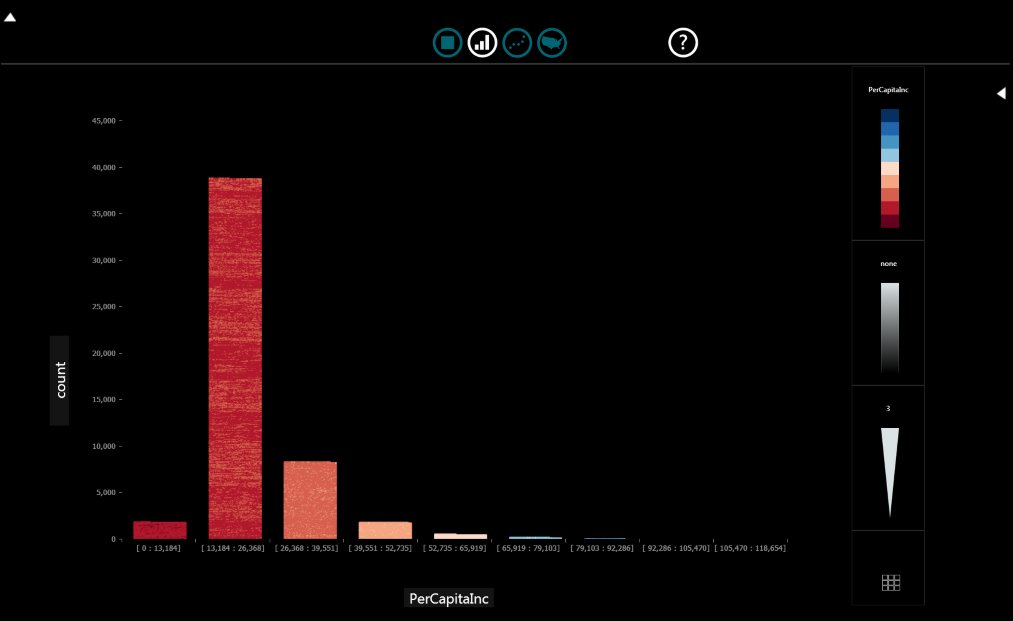This screenshot has height=621, width=1013.
Task: Select the dark blue swatch in the color legend
Action: click(890, 116)
